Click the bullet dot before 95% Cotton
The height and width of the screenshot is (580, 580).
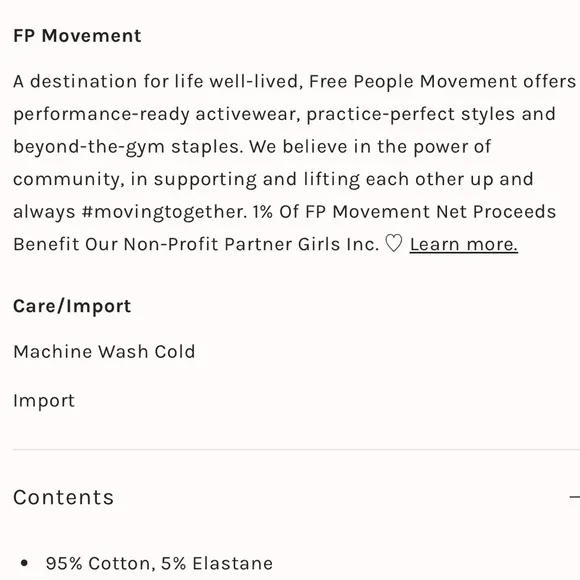point(24,563)
